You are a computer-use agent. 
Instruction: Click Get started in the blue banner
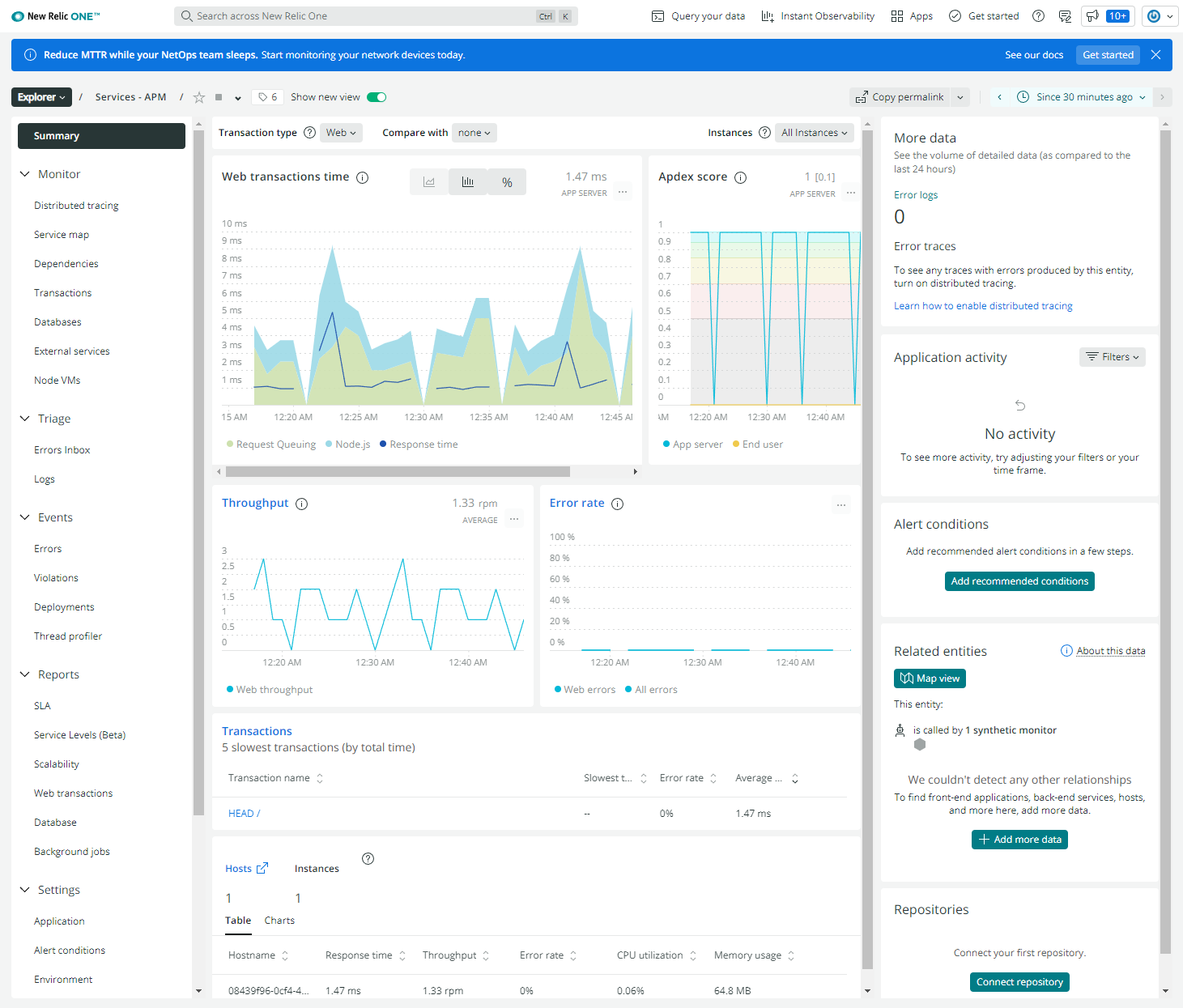pyautogui.click(x=1108, y=55)
